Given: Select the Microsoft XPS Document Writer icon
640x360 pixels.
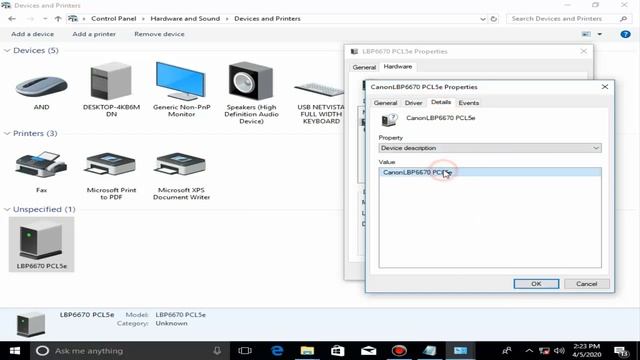Looking at the screenshot, I should coord(180,164).
